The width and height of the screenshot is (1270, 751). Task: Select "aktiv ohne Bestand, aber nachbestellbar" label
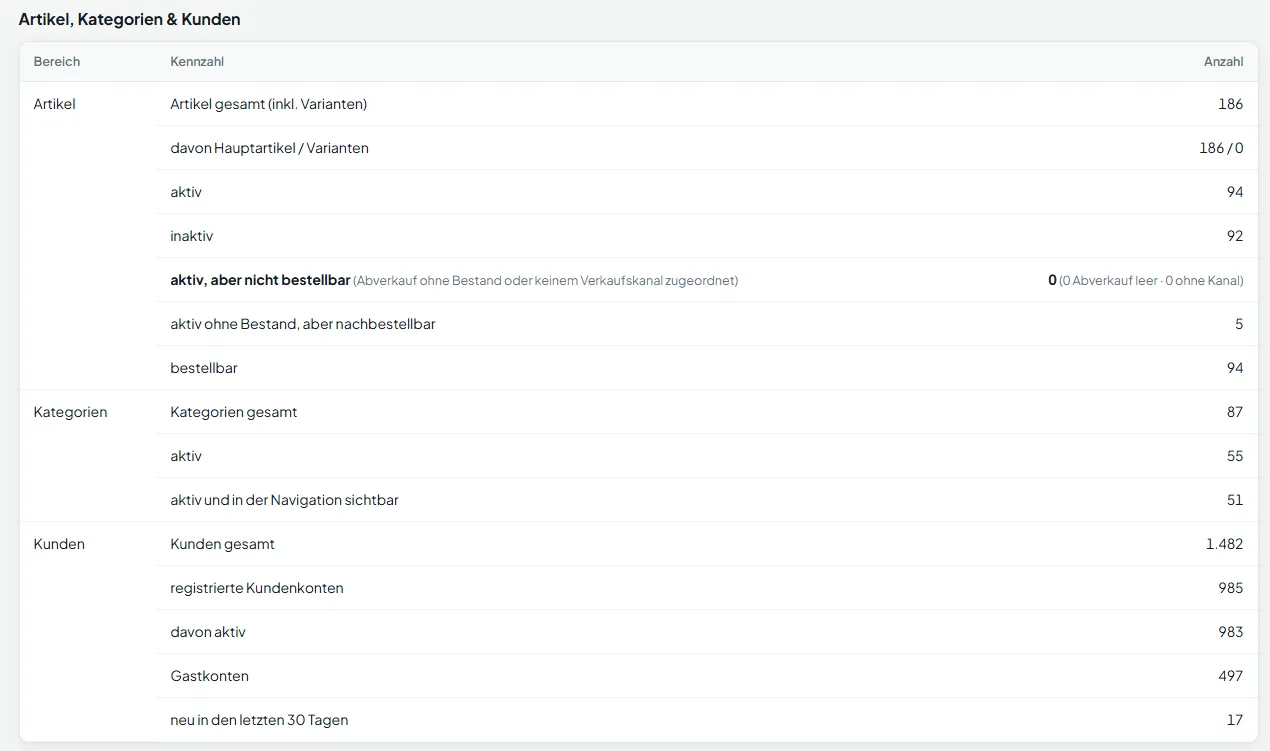coord(303,324)
